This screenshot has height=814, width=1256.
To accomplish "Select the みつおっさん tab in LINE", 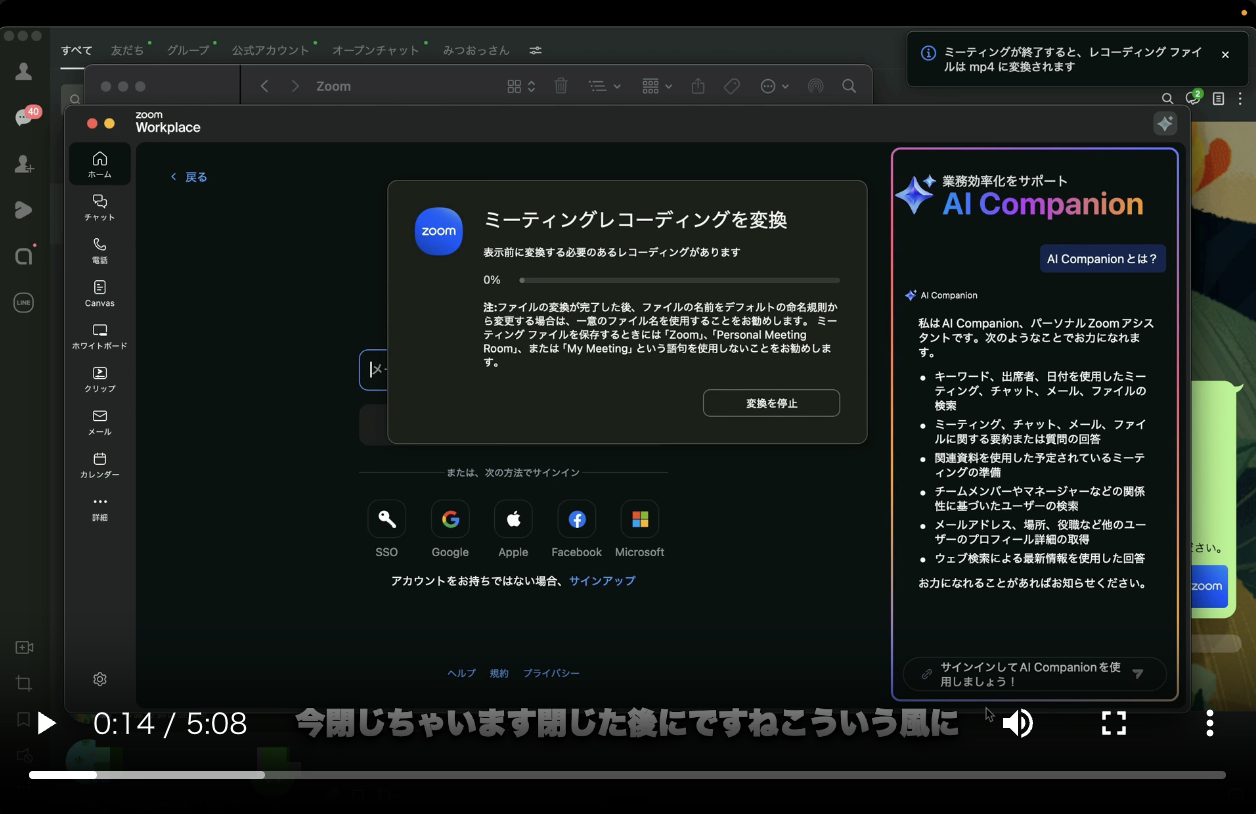I will point(476,50).
